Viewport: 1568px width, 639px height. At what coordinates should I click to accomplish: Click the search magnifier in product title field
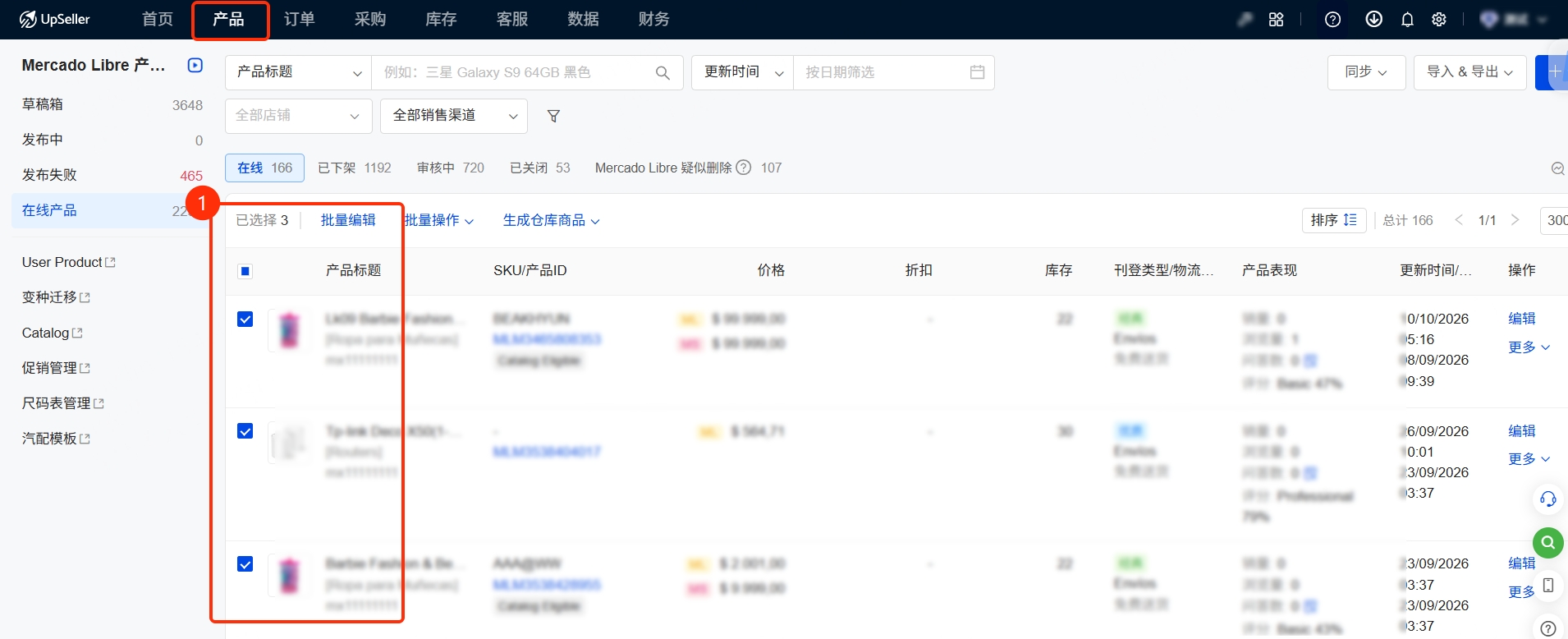(x=663, y=72)
